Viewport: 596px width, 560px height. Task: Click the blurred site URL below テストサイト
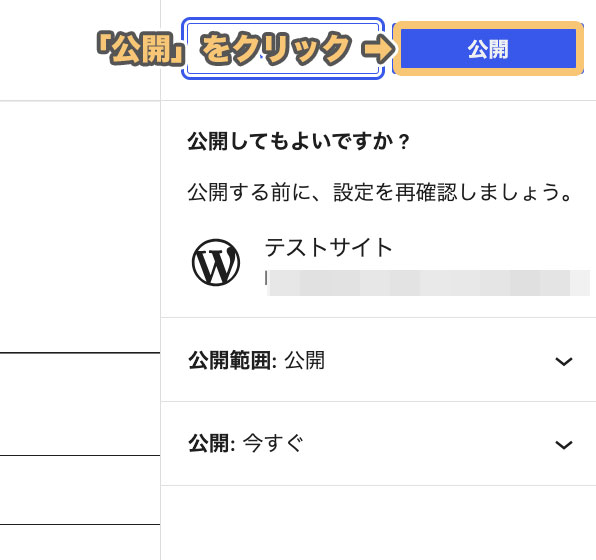coord(427,283)
